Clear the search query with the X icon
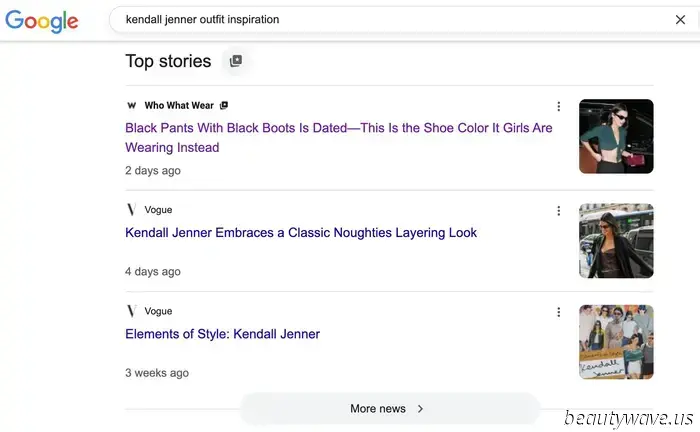 (x=680, y=20)
